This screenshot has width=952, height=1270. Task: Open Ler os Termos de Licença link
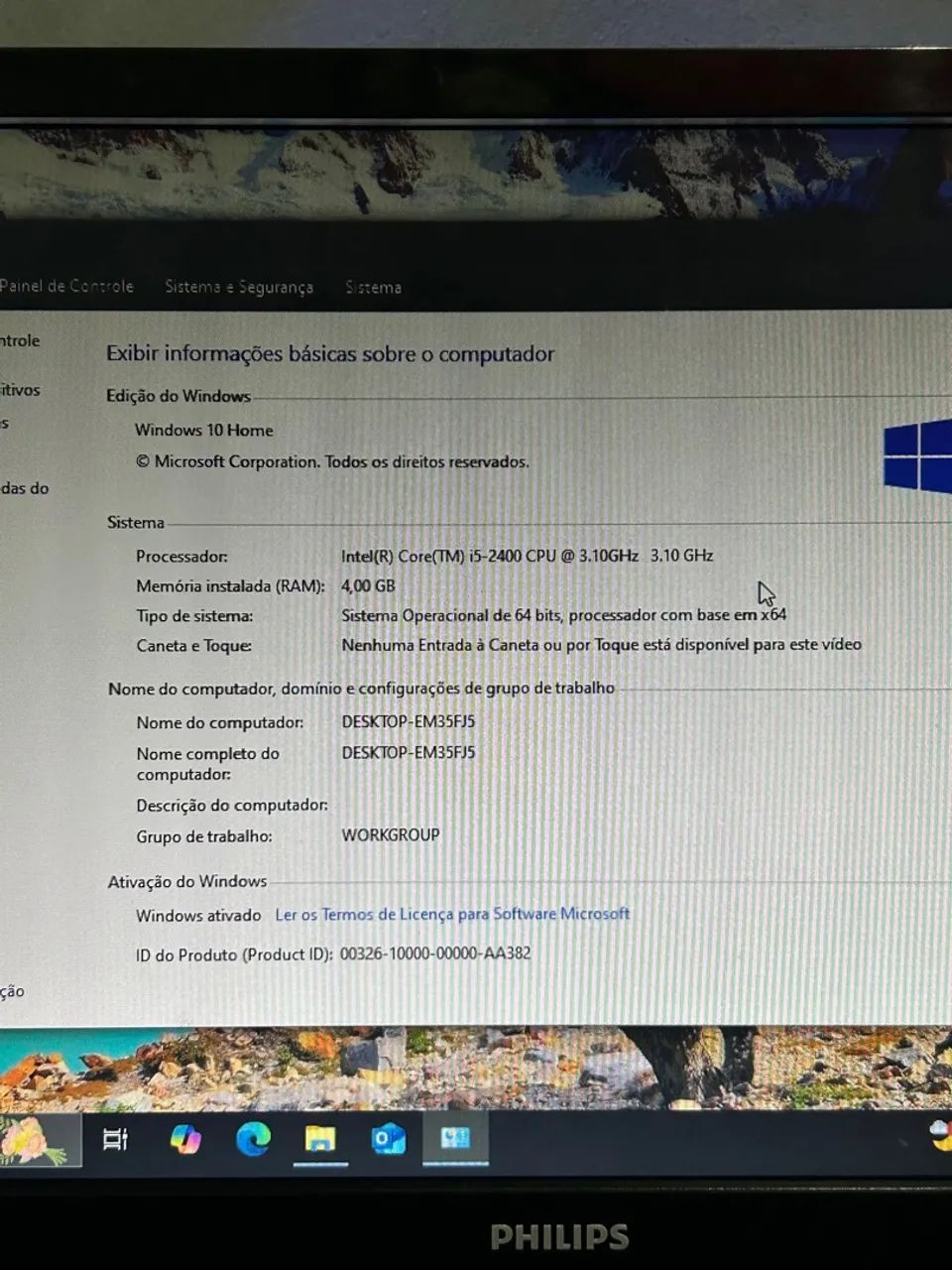tap(452, 914)
